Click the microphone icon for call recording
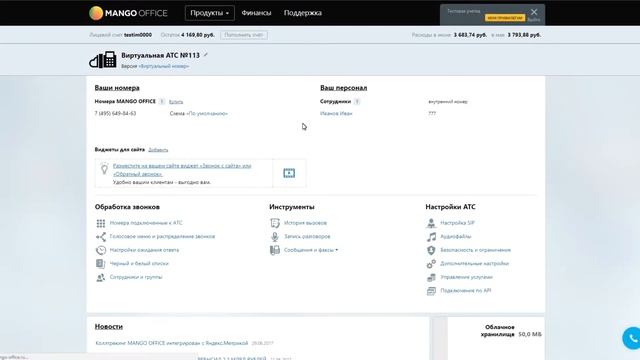Viewport: 640px width, 360px height. 275,237
